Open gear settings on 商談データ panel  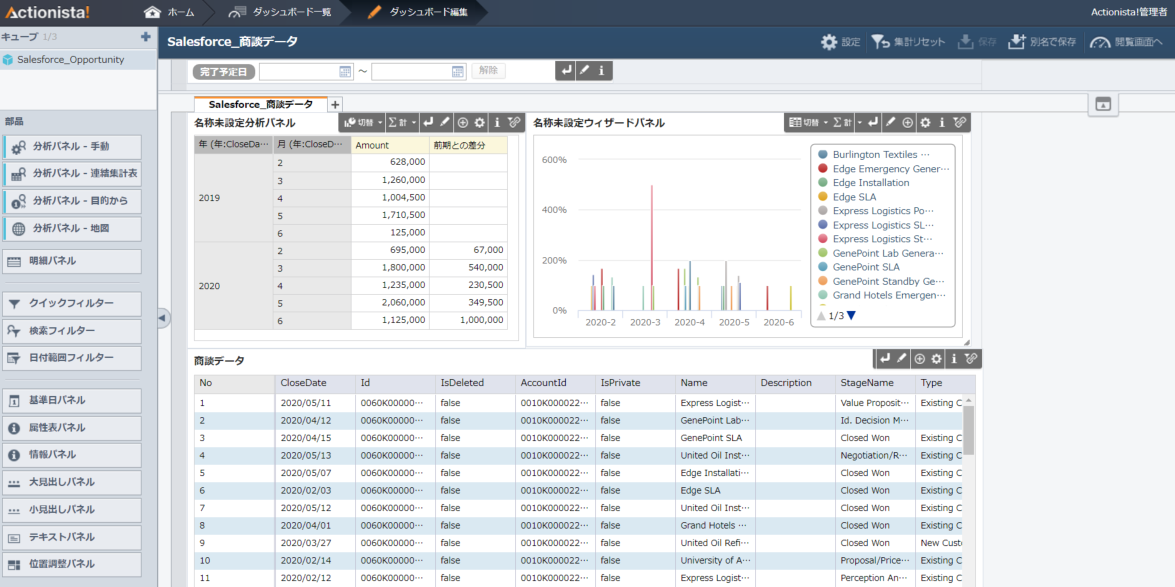click(937, 359)
